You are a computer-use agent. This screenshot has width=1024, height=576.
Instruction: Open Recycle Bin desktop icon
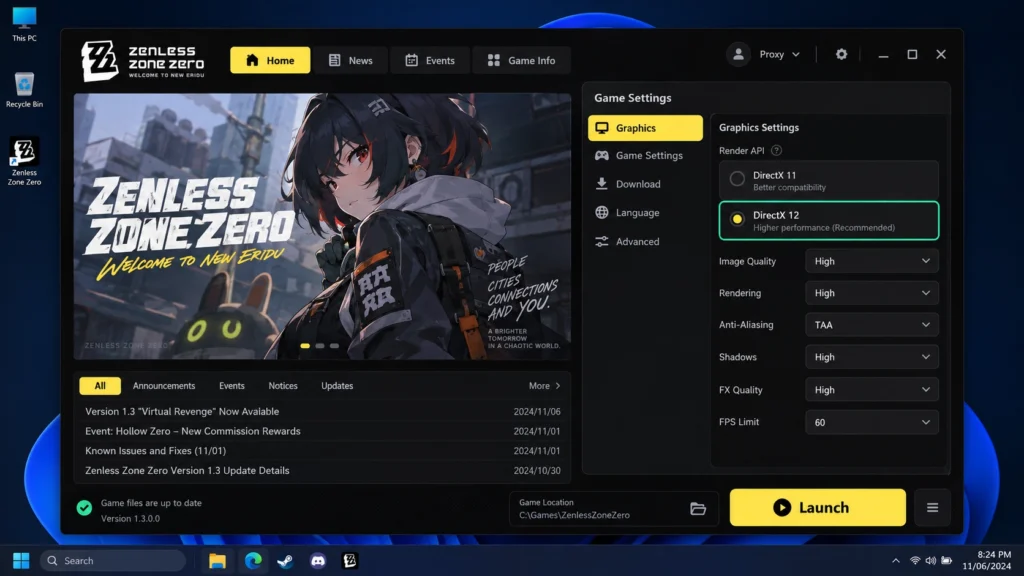[24, 90]
